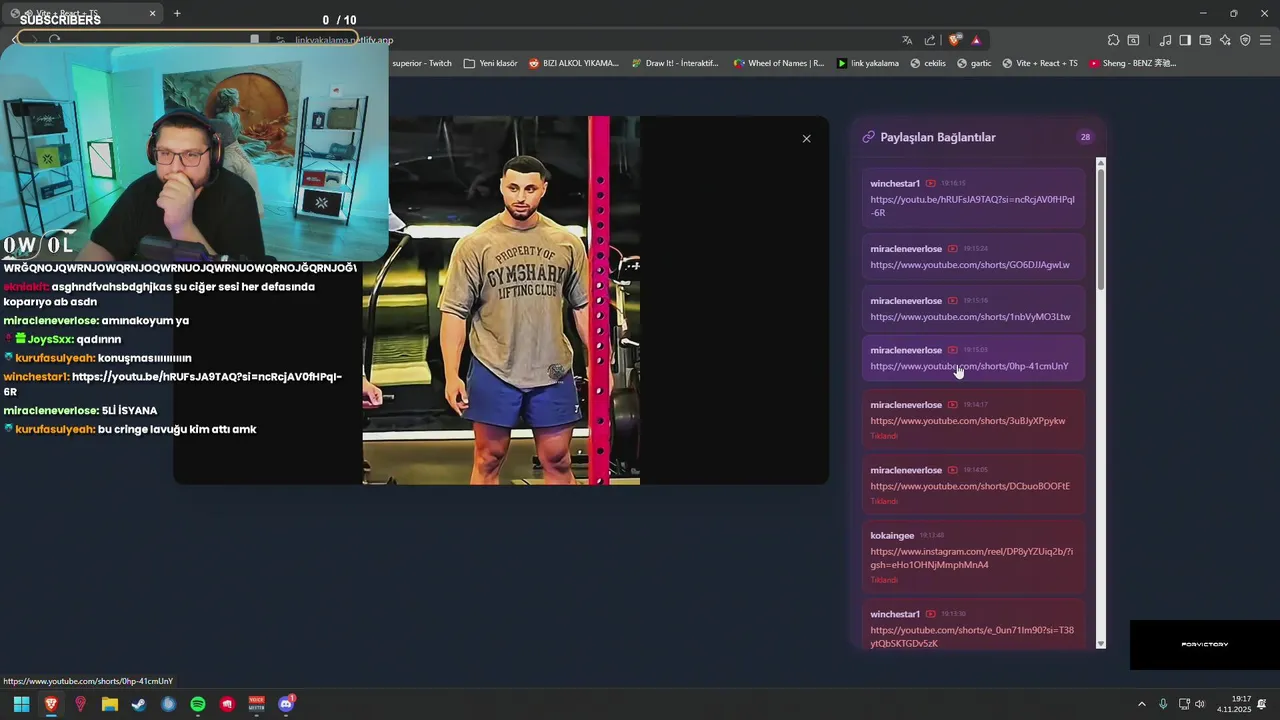Open the 'cekilis' bookmark

click(927, 63)
